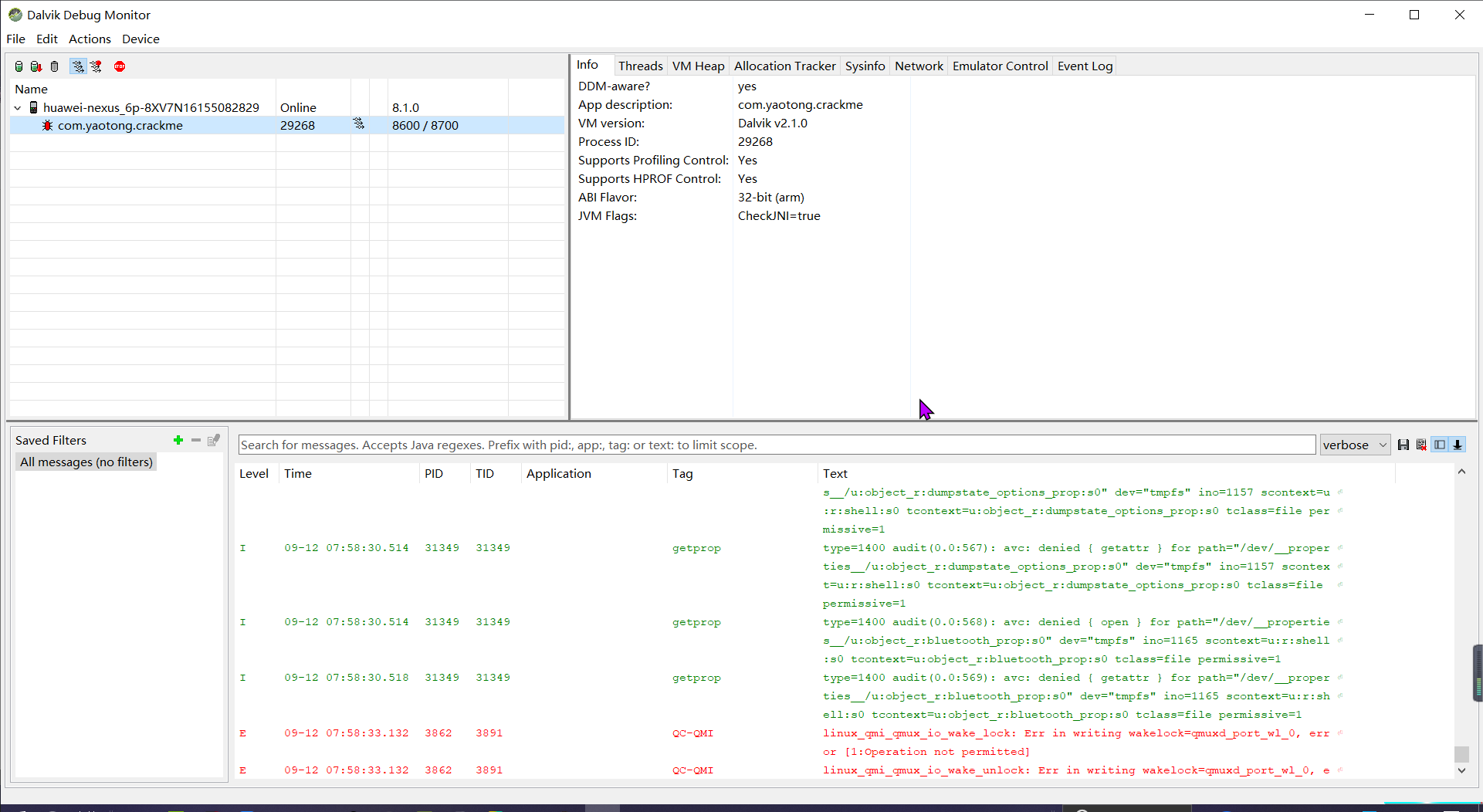This screenshot has width=1483, height=812.
Task: Open the verbose log level dropdown
Action: (x=1355, y=445)
